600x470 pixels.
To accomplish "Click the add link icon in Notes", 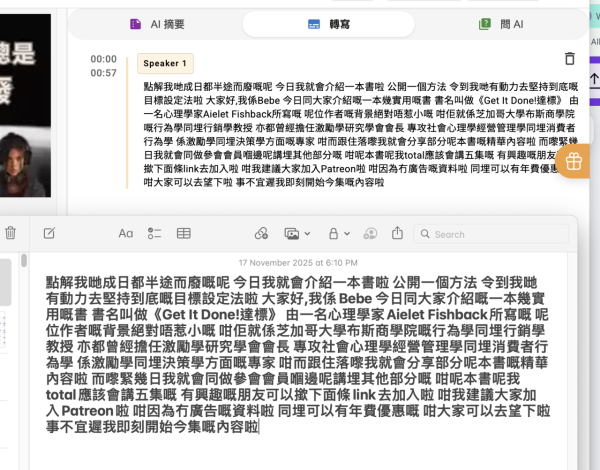I will click(x=261, y=233).
